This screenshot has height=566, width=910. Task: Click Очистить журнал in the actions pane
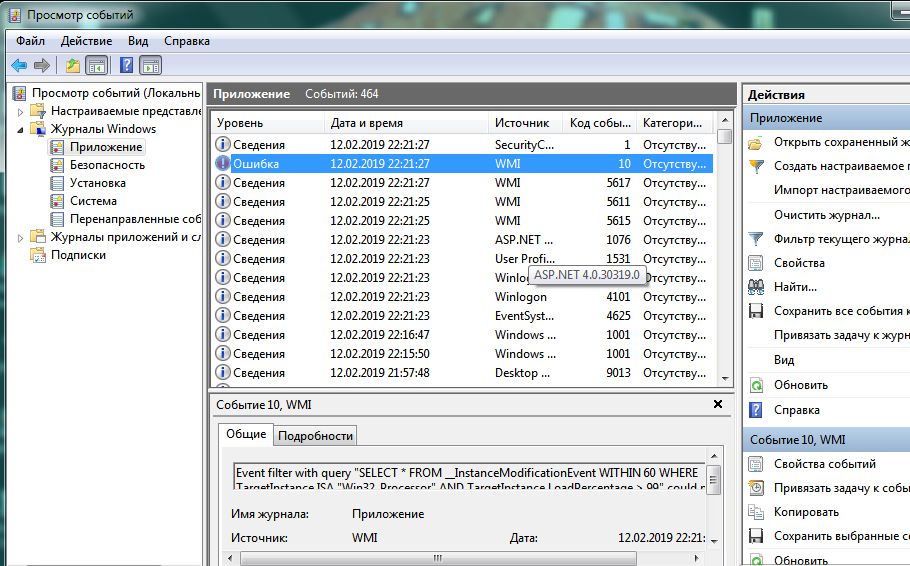pos(826,215)
